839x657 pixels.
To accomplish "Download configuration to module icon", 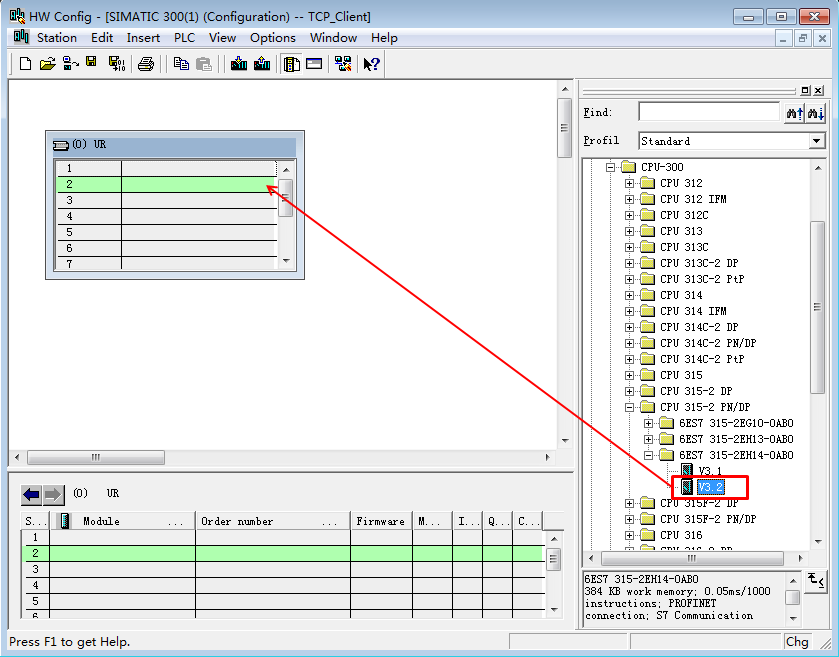I will [239, 64].
